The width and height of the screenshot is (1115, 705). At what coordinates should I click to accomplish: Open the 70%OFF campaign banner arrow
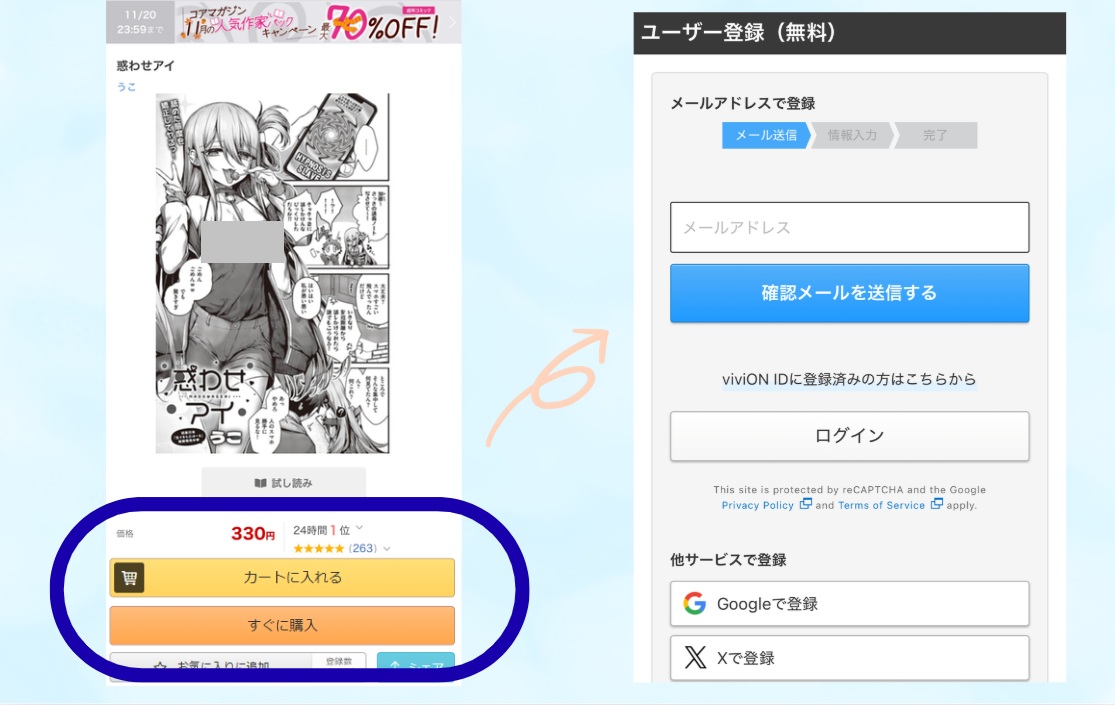pyautogui.click(x=452, y=22)
